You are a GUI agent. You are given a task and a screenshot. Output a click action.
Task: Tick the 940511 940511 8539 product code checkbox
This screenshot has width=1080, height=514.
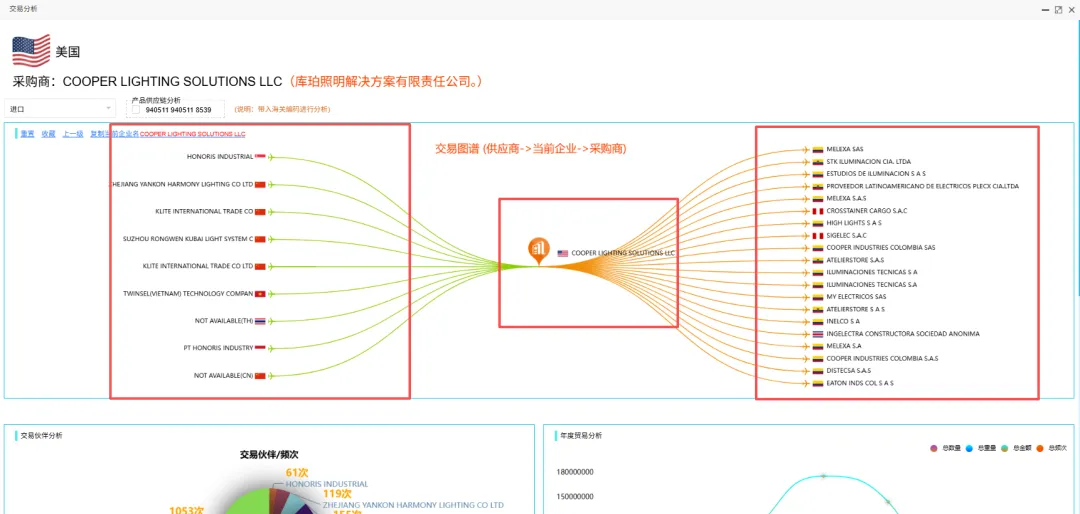pyautogui.click(x=136, y=110)
